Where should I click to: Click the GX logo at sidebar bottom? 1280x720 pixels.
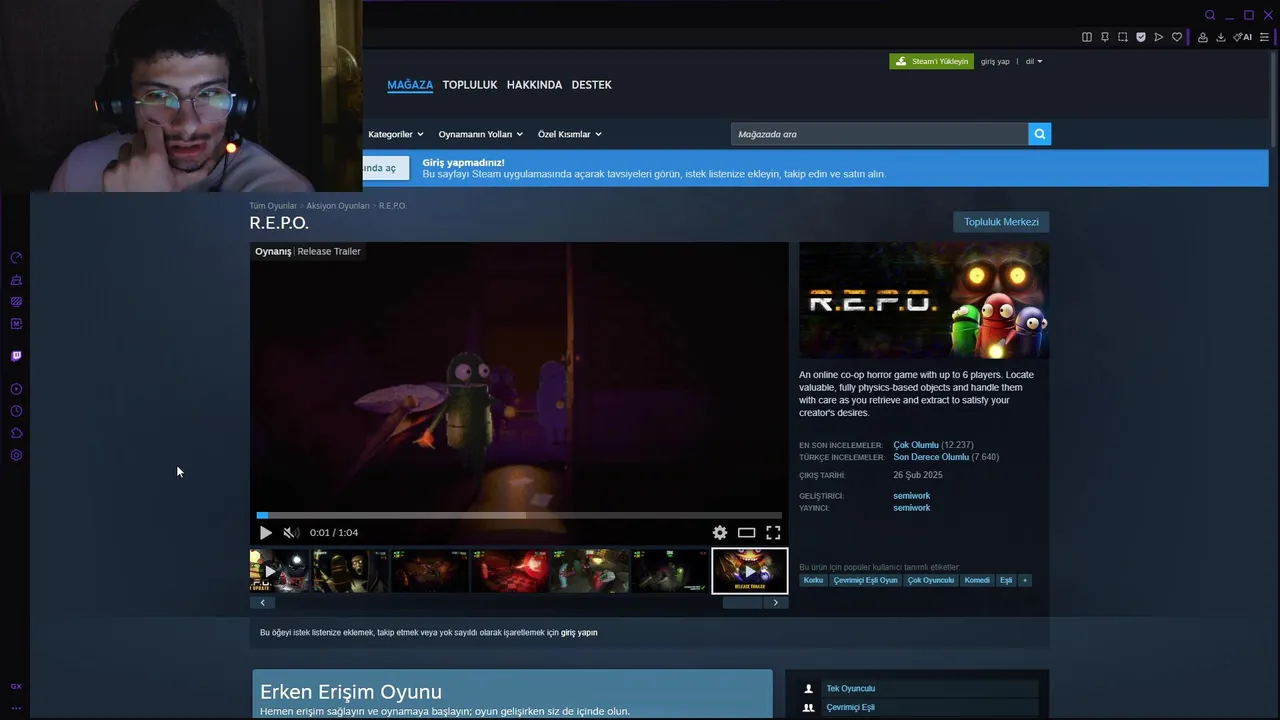point(16,686)
